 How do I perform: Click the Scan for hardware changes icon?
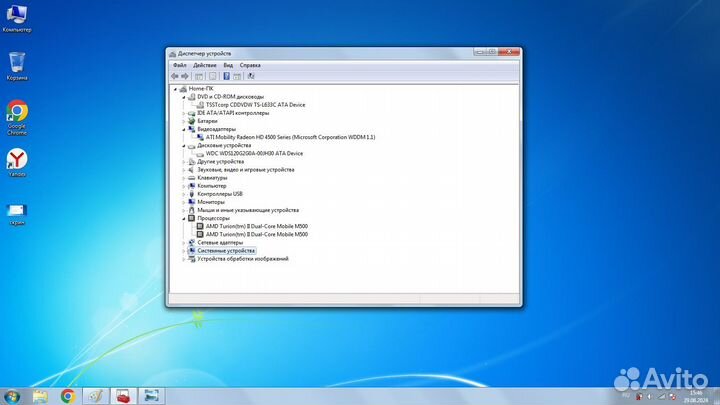[251, 76]
